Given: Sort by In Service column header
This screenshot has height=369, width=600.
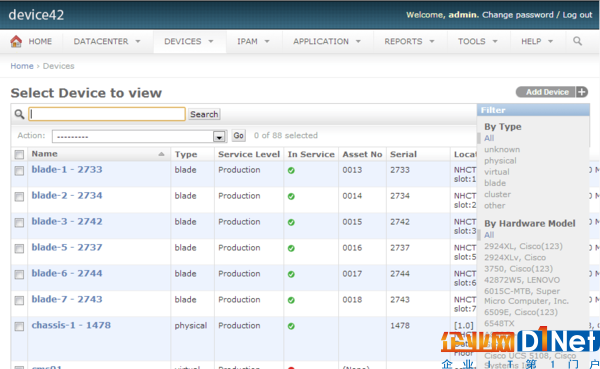Looking at the screenshot, I should [x=311, y=154].
